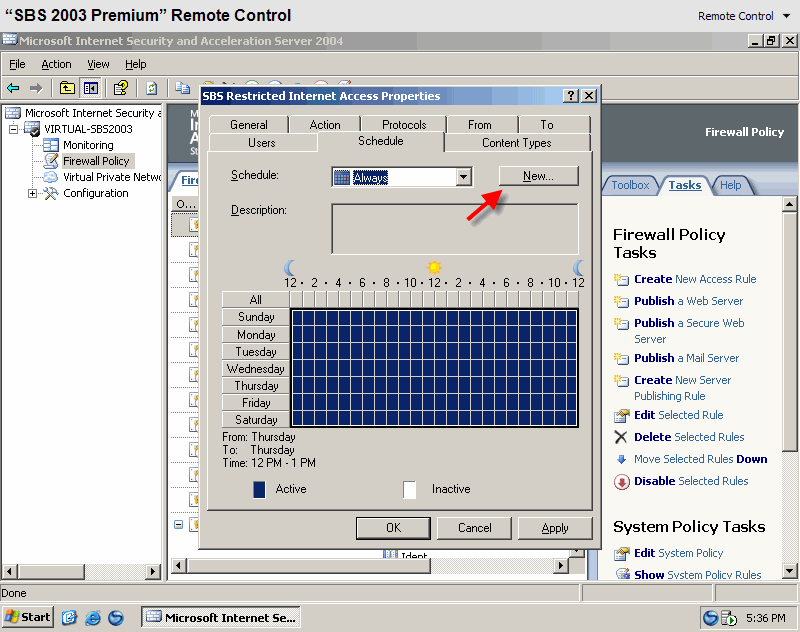
Task: Switch to the To tab
Action: coord(547,125)
